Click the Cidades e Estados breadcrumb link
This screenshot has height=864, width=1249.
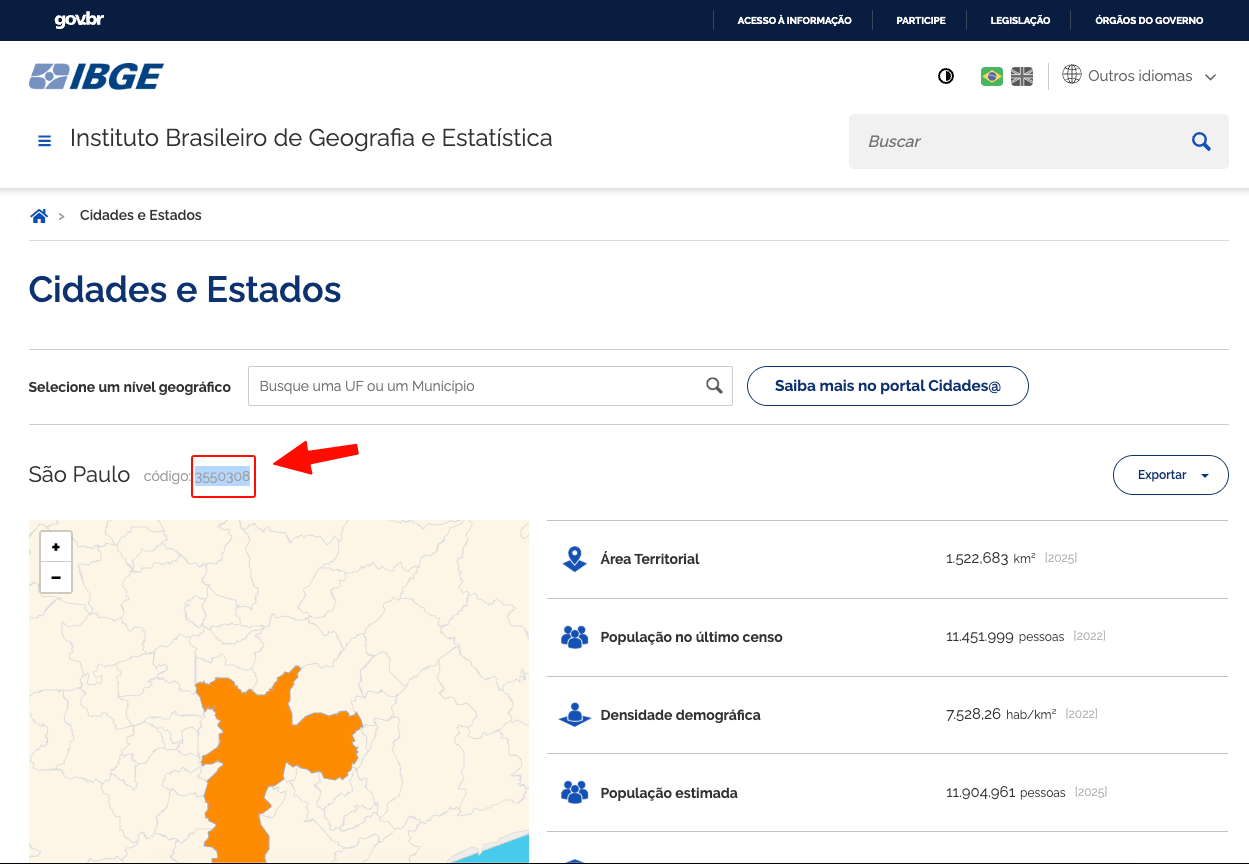141,216
